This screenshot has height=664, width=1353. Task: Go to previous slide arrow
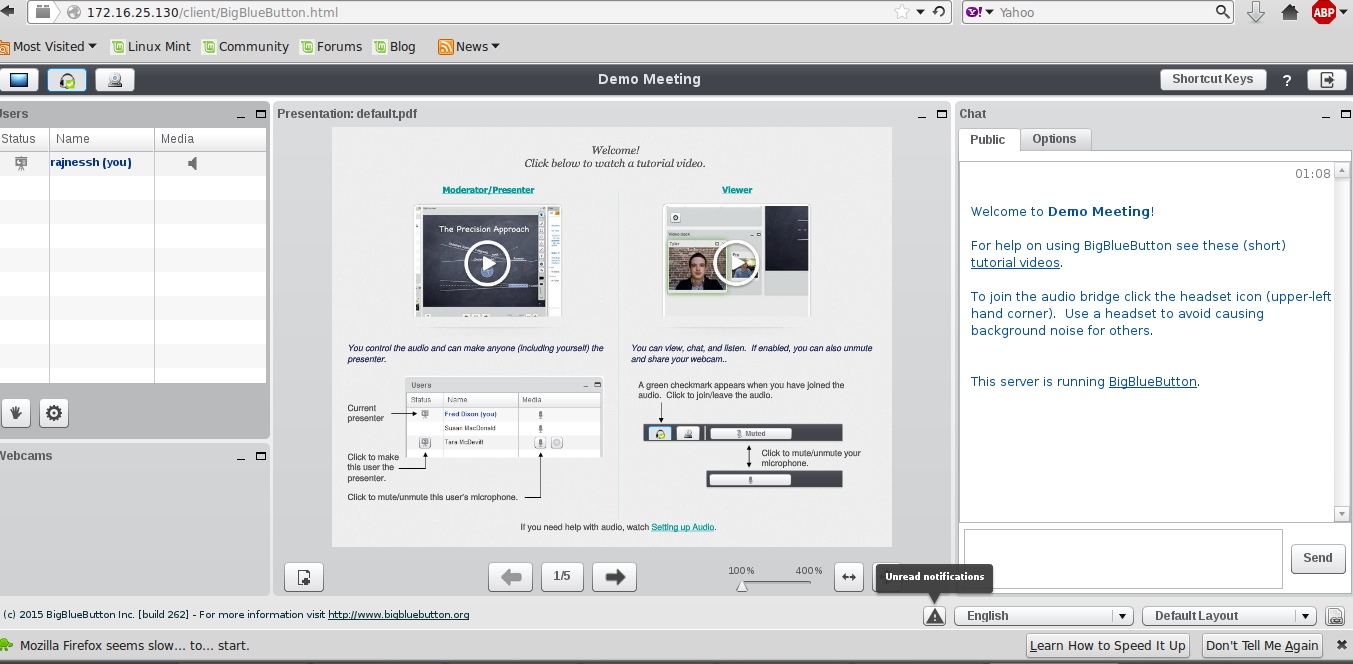coord(510,576)
